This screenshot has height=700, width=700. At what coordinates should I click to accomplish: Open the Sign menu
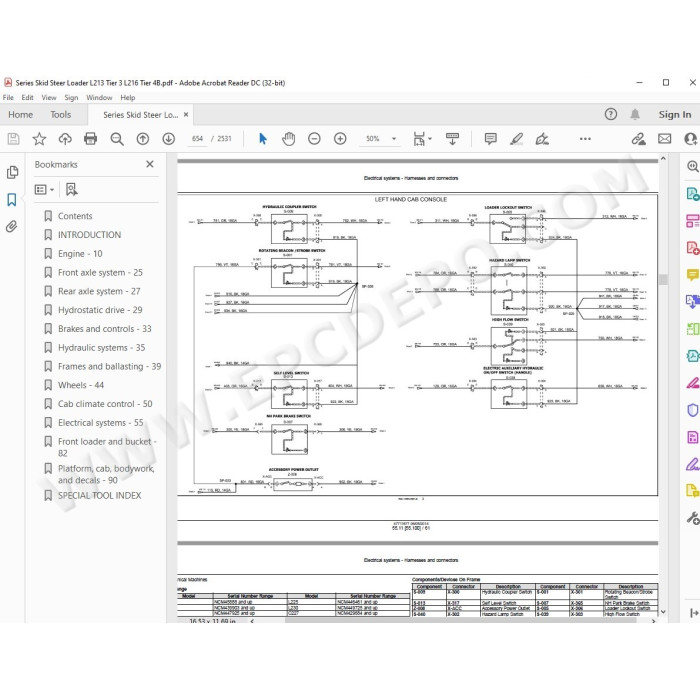coord(71,97)
